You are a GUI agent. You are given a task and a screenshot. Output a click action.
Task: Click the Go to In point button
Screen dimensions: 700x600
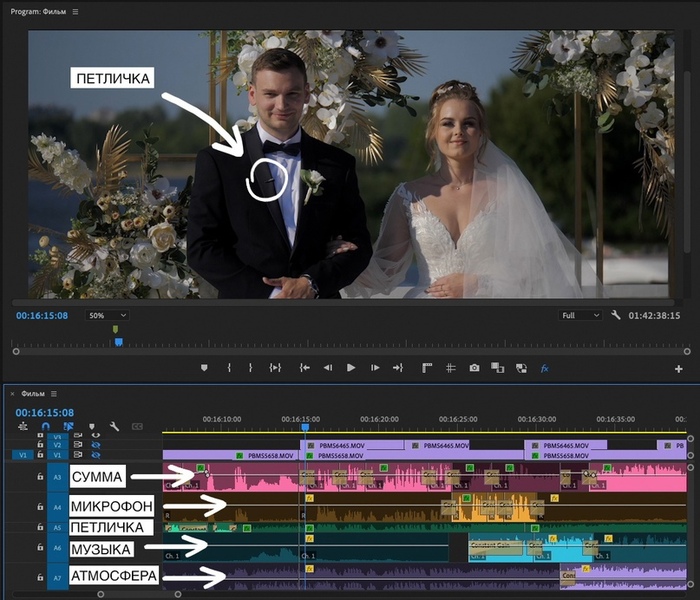tap(304, 368)
